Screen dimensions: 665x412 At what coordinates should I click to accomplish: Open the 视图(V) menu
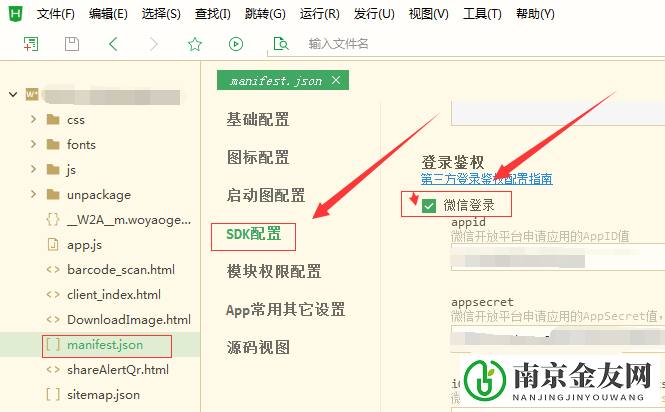pyautogui.click(x=428, y=14)
